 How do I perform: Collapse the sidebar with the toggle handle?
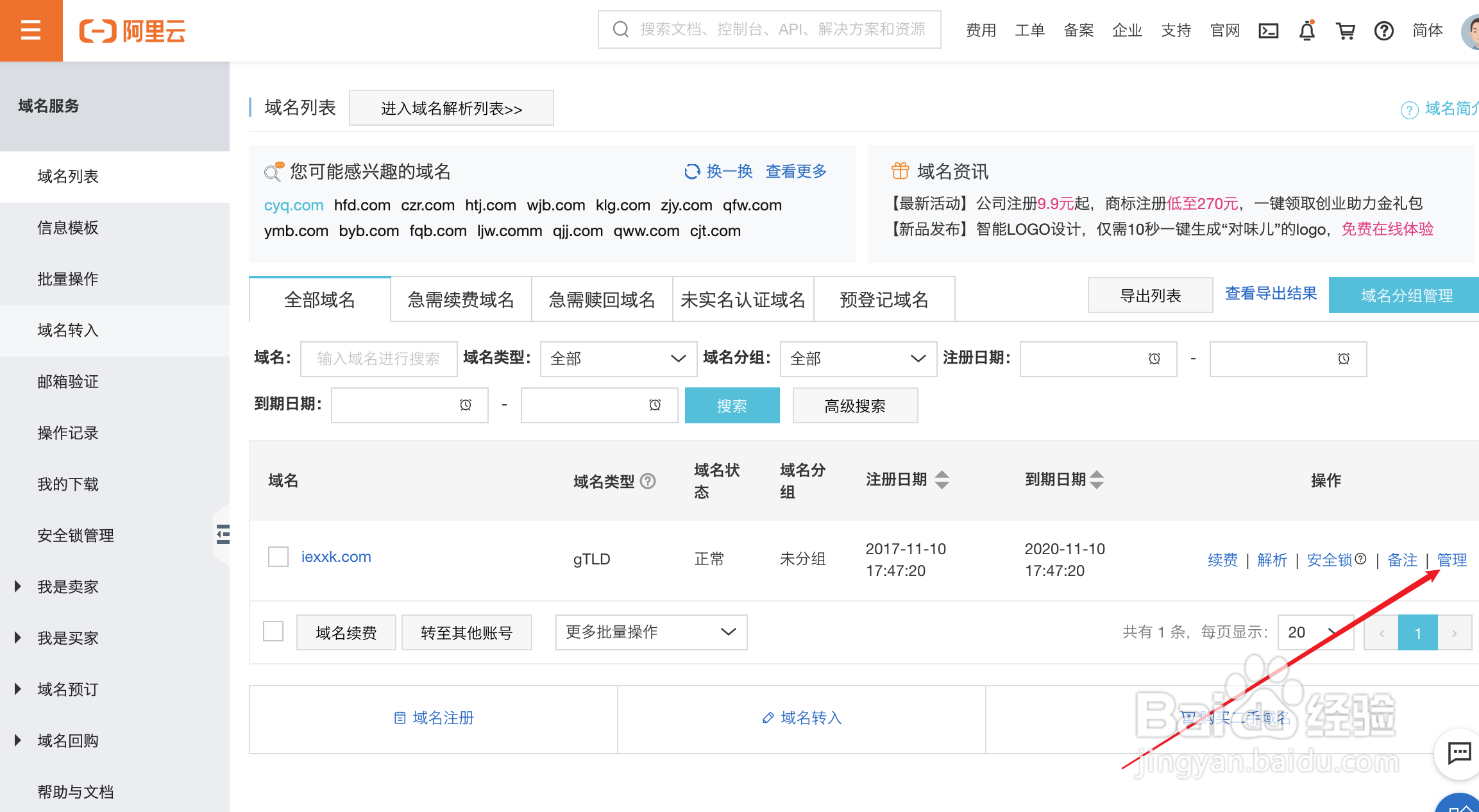222,534
